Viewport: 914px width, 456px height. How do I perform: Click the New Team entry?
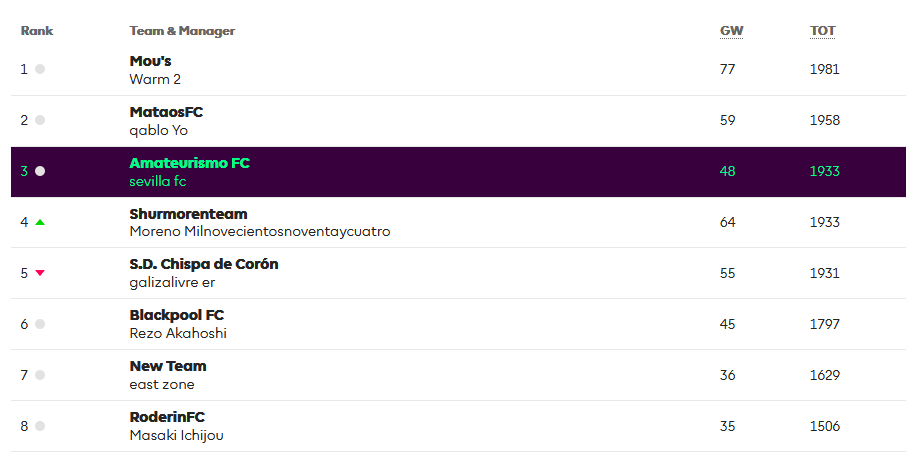(168, 366)
